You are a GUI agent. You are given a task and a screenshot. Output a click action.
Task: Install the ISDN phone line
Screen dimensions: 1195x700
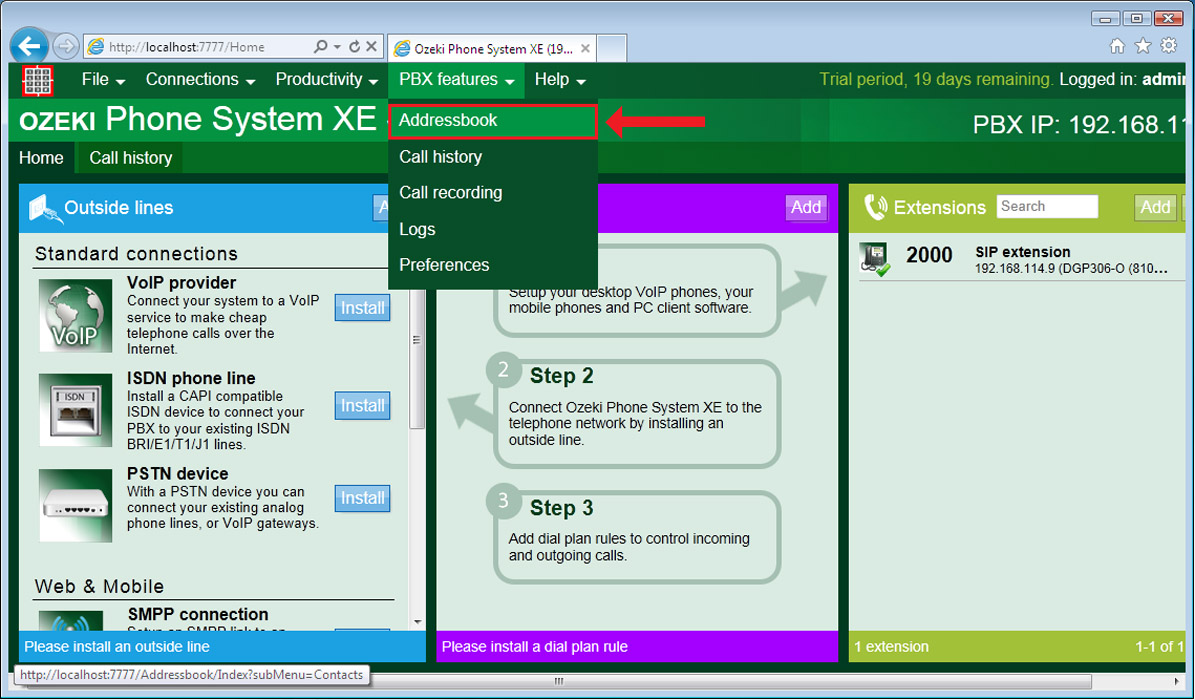[x=363, y=406]
